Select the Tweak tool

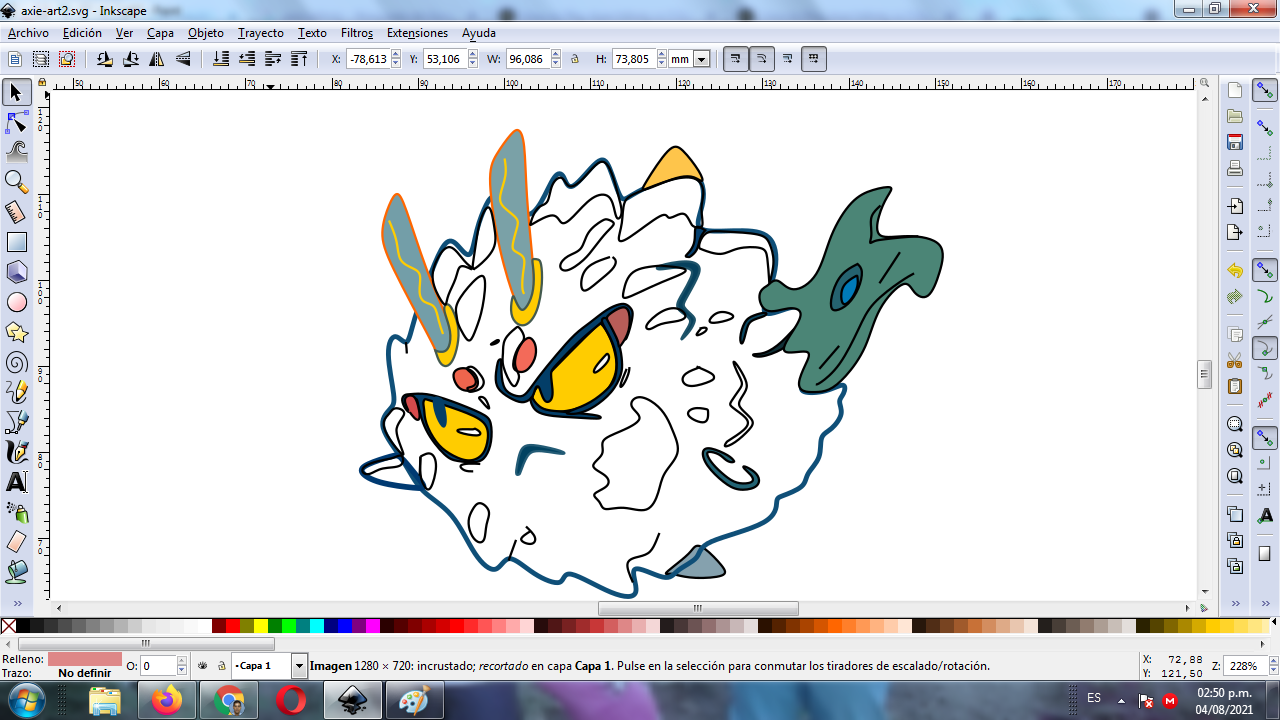16,152
